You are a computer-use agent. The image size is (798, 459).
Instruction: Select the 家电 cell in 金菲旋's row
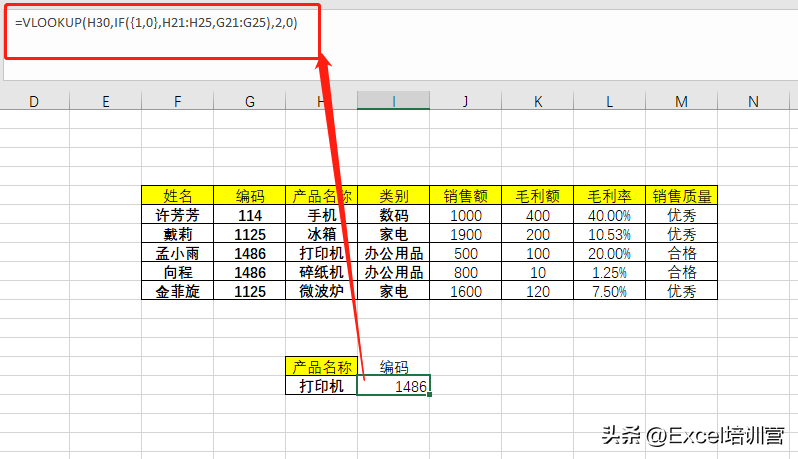(393, 291)
